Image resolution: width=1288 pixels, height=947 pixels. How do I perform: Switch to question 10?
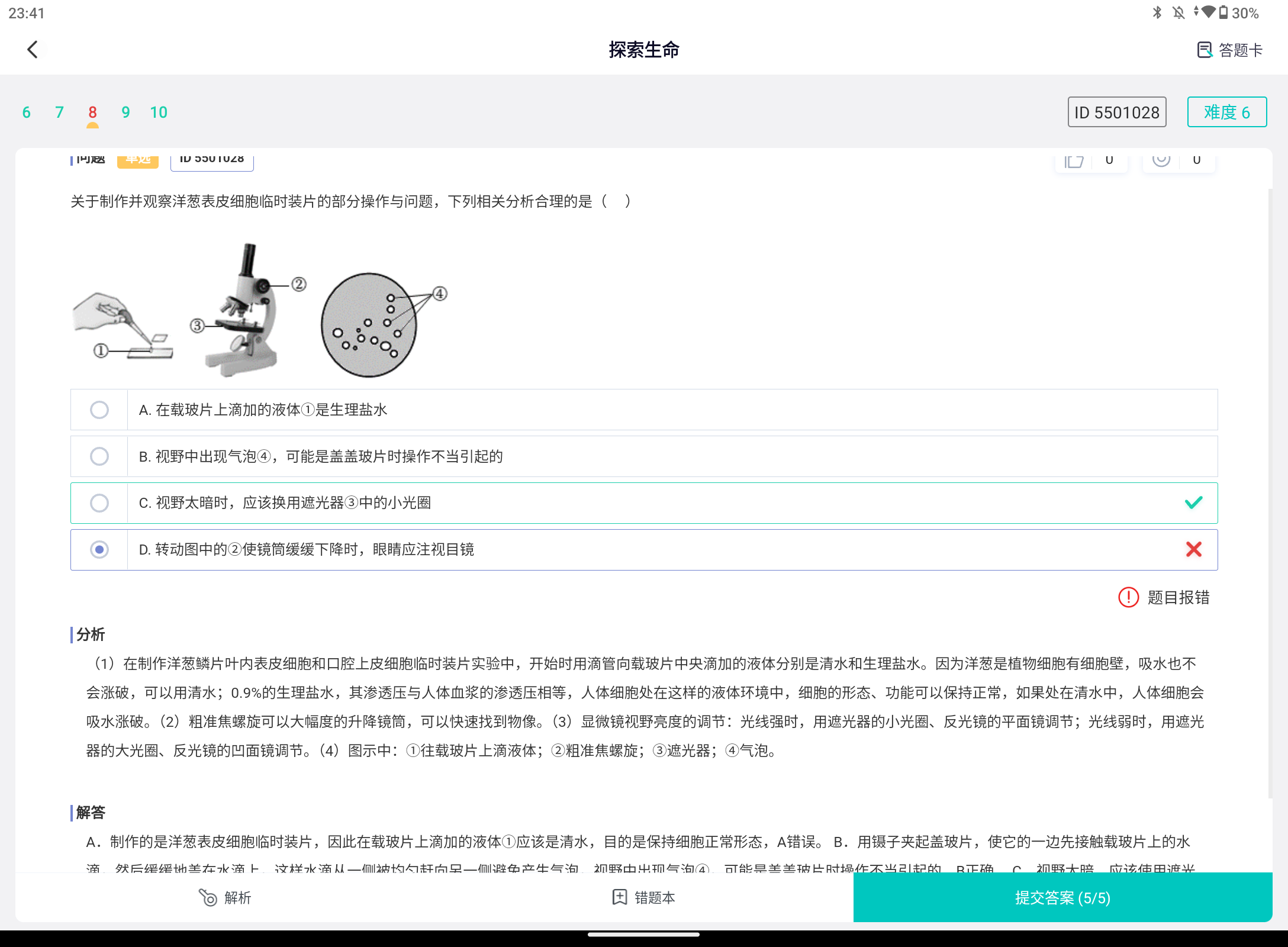click(158, 112)
